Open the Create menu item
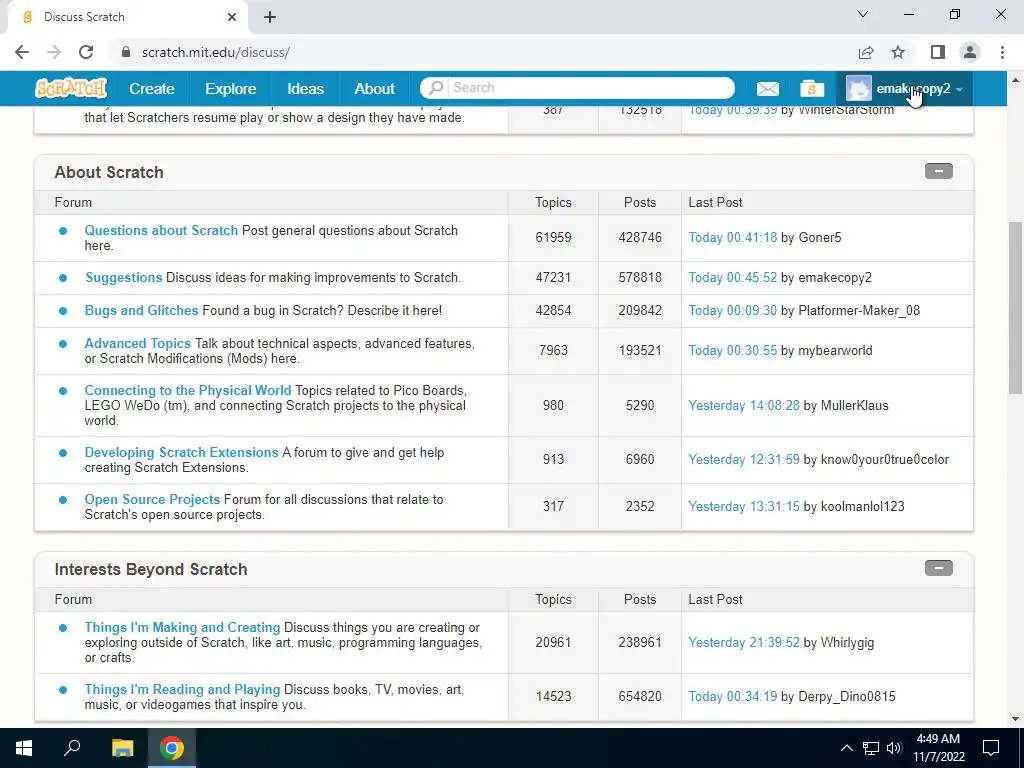This screenshot has width=1024, height=768. (152, 89)
